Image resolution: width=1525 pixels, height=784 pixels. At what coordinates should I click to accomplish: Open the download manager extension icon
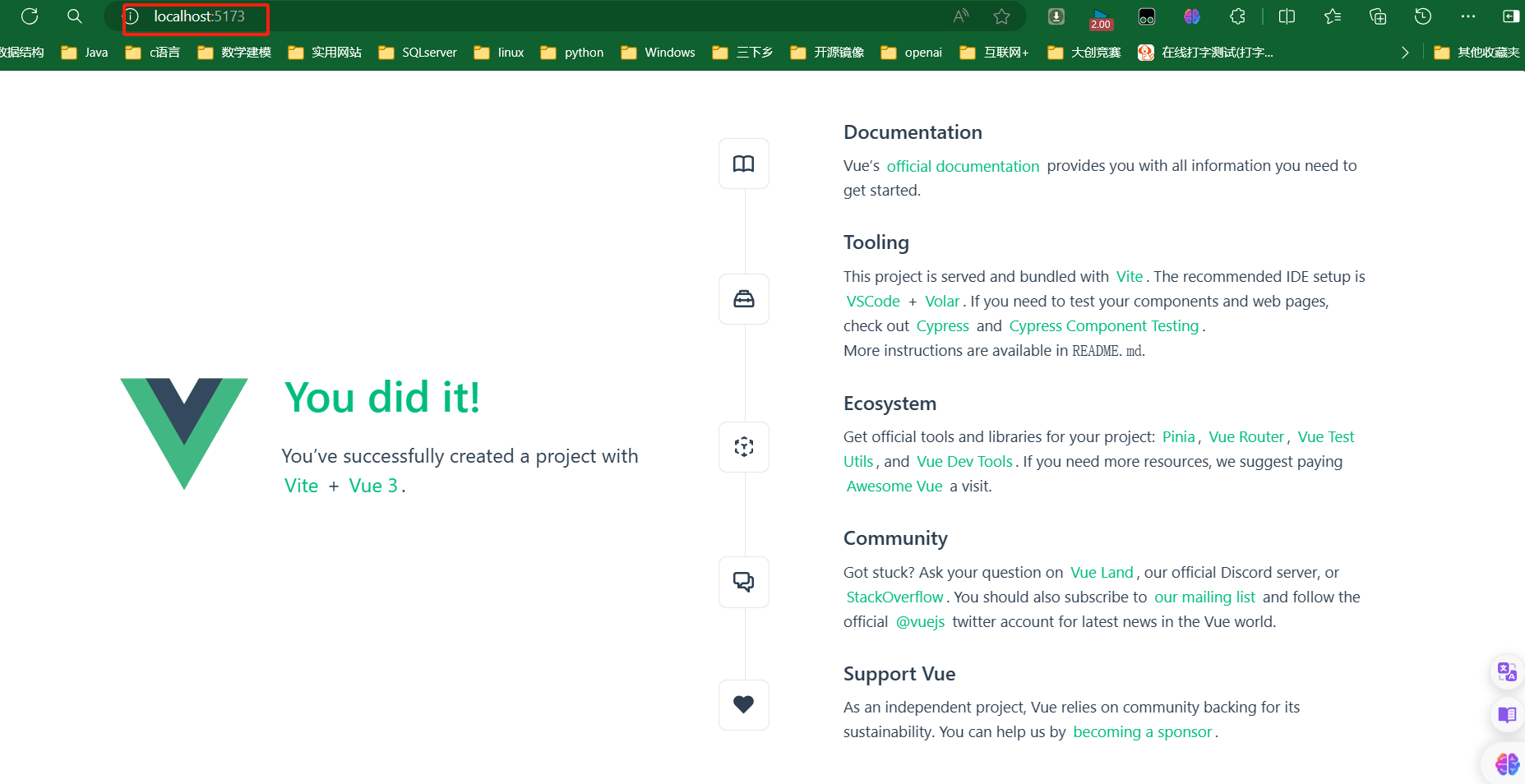(1056, 16)
